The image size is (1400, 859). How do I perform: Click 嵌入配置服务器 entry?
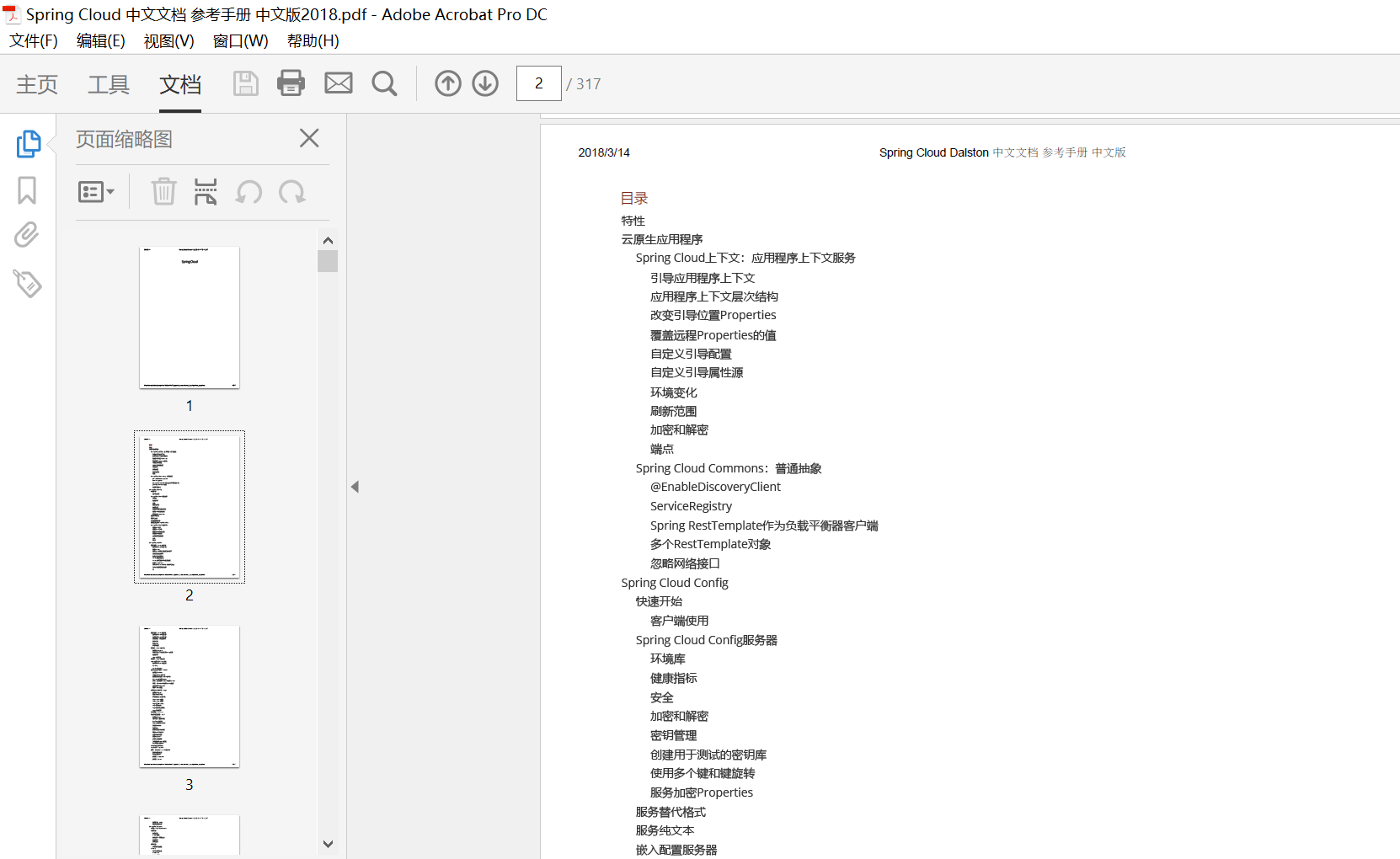[676, 850]
